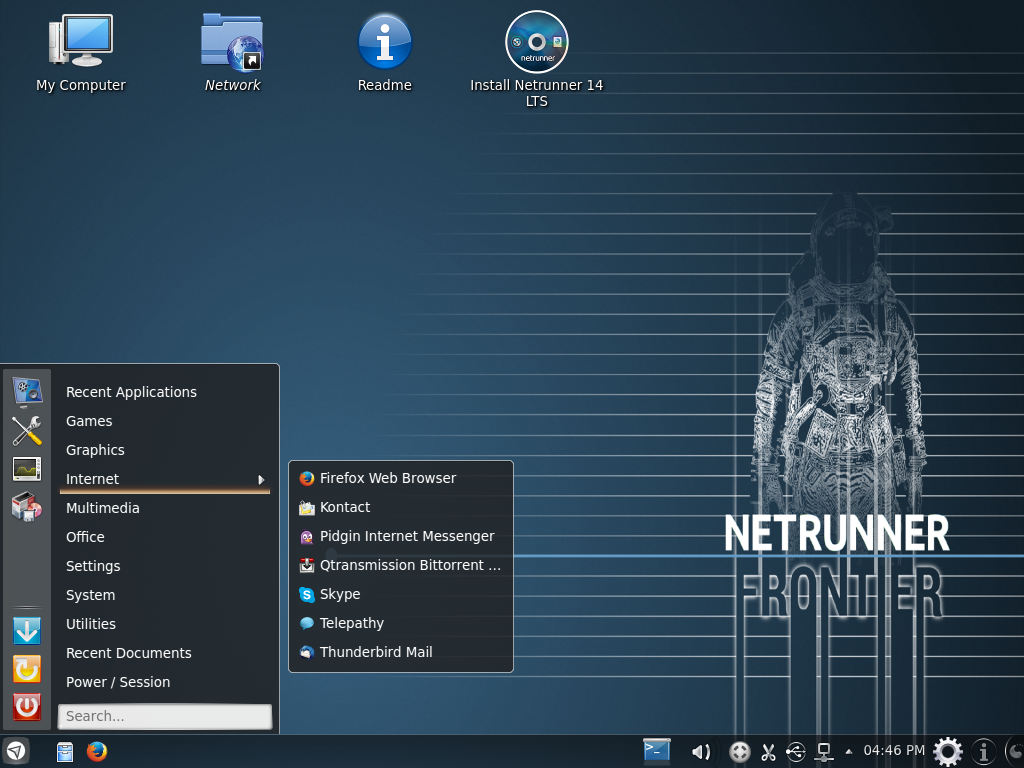Open the wrench and screwdriver settings icon

pos(27,430)
